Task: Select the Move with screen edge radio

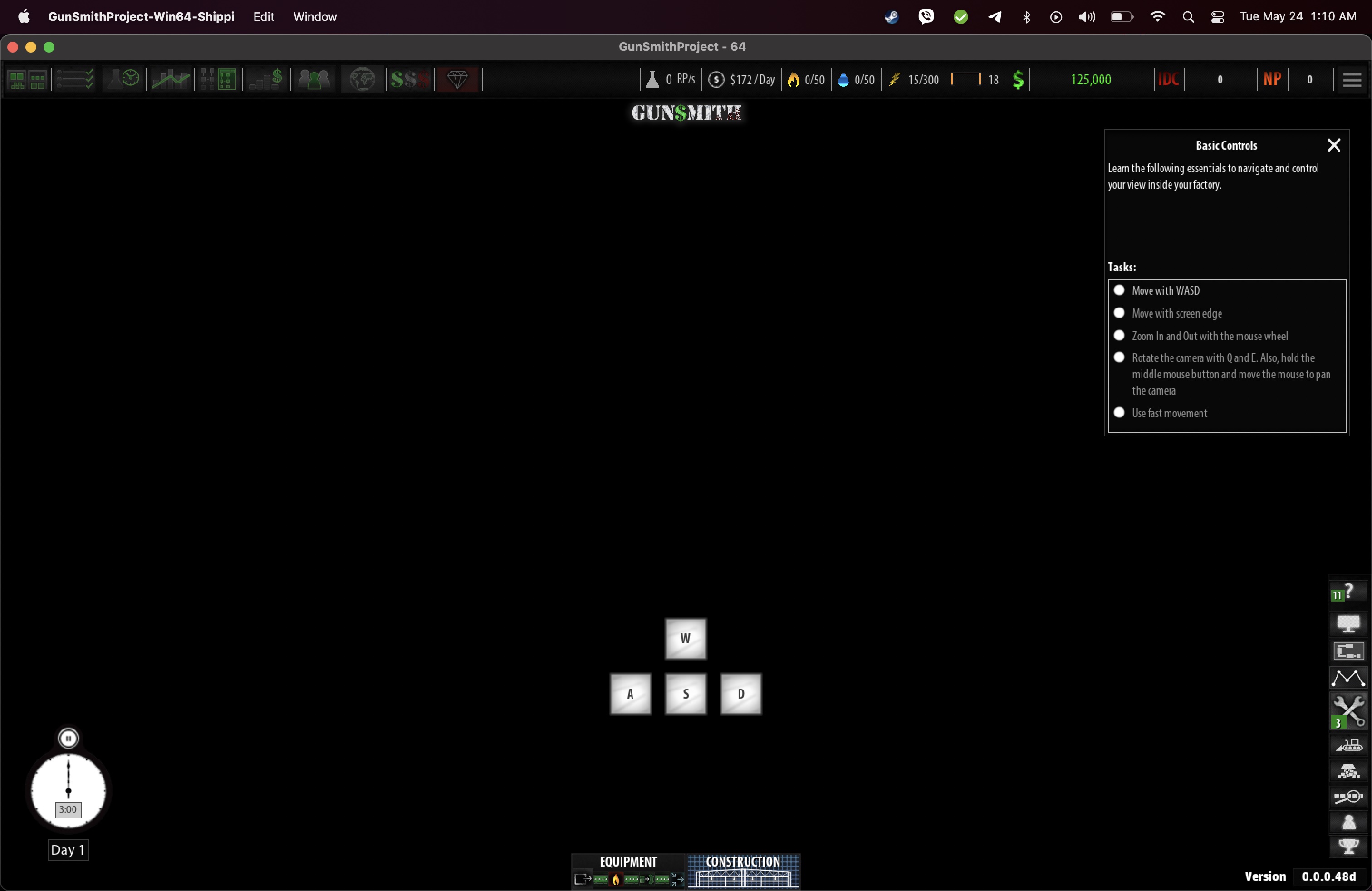Action: (x=1119, y=313)
